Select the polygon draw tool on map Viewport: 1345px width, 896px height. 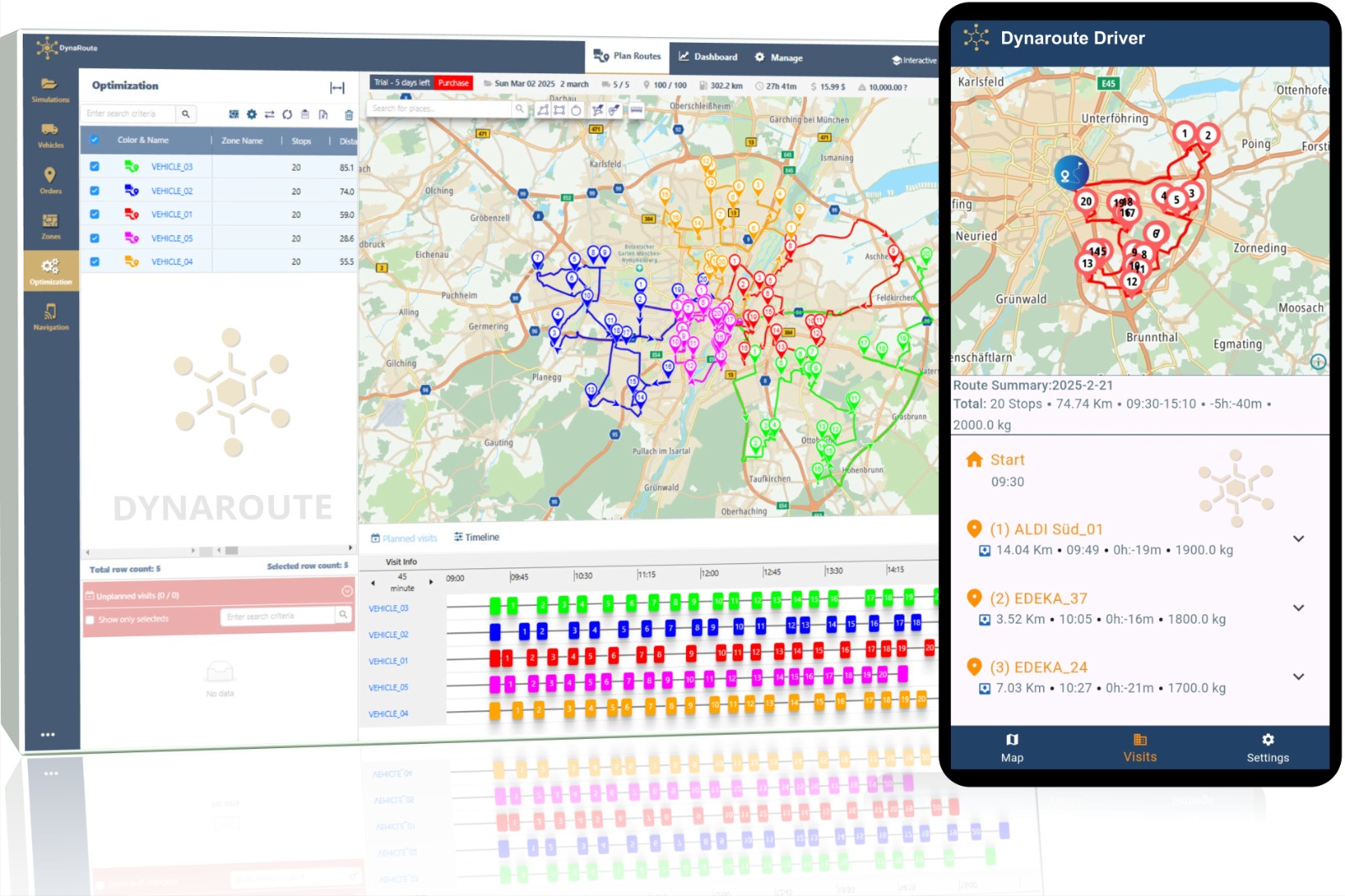(x=543, y=110)
